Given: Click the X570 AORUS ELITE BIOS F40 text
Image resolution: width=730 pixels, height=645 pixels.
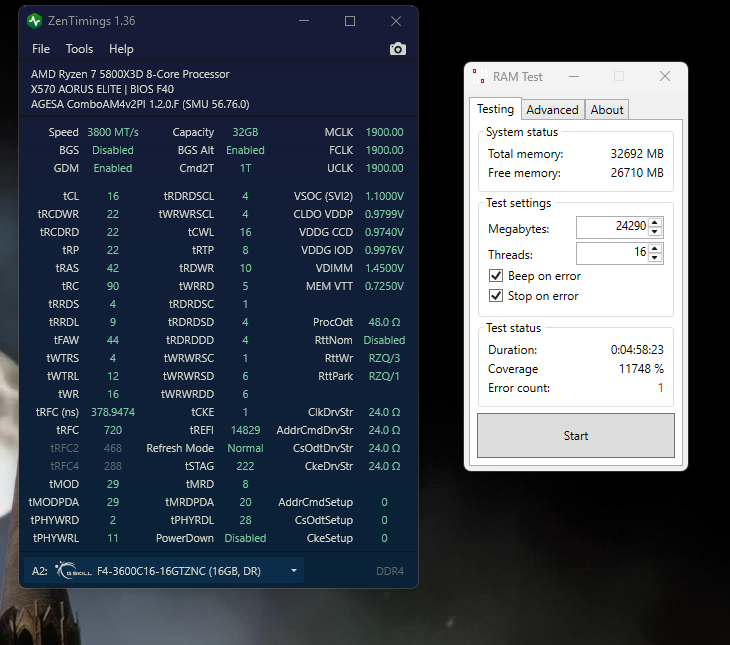Looking at the screenshot, I should pos(102,89).
